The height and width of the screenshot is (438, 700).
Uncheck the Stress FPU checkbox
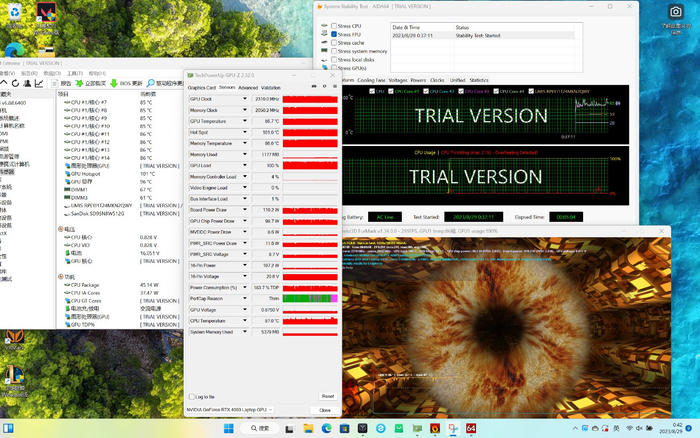pyautogui.click(x=335, y=34)
